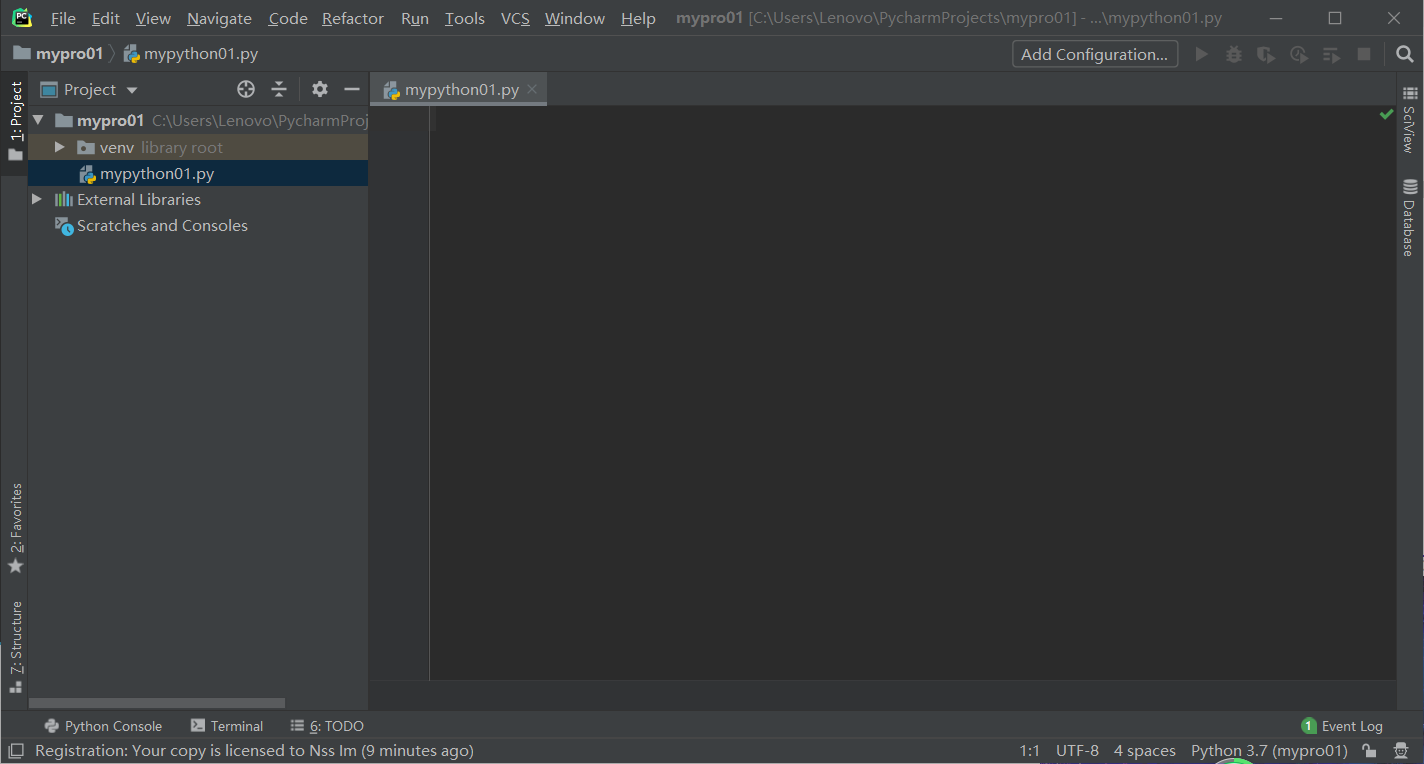Open the Navigate menu

[219, 18]
